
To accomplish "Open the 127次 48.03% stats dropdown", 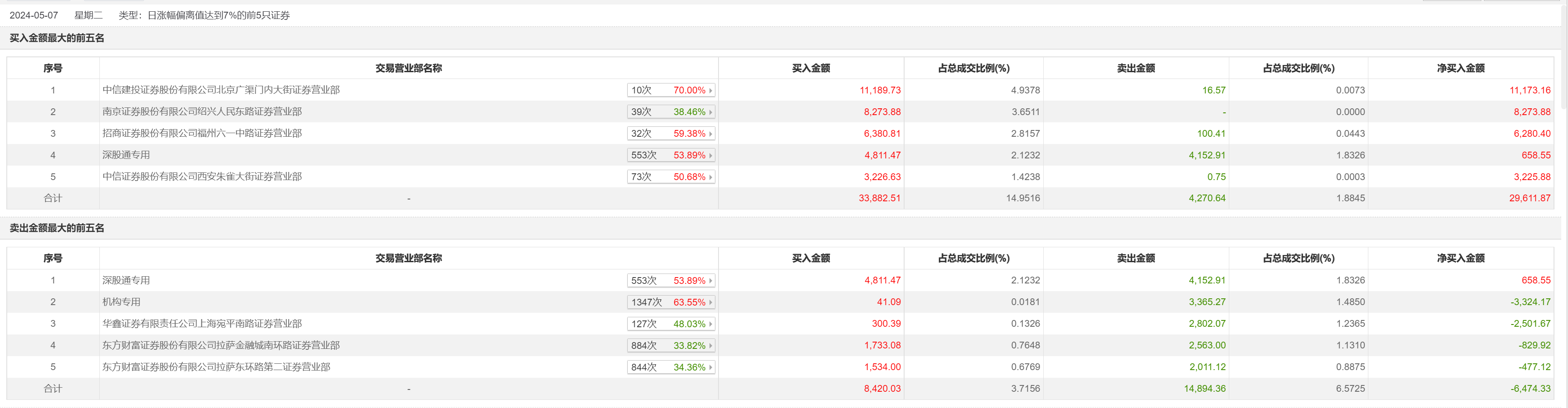I will point(670,324).
